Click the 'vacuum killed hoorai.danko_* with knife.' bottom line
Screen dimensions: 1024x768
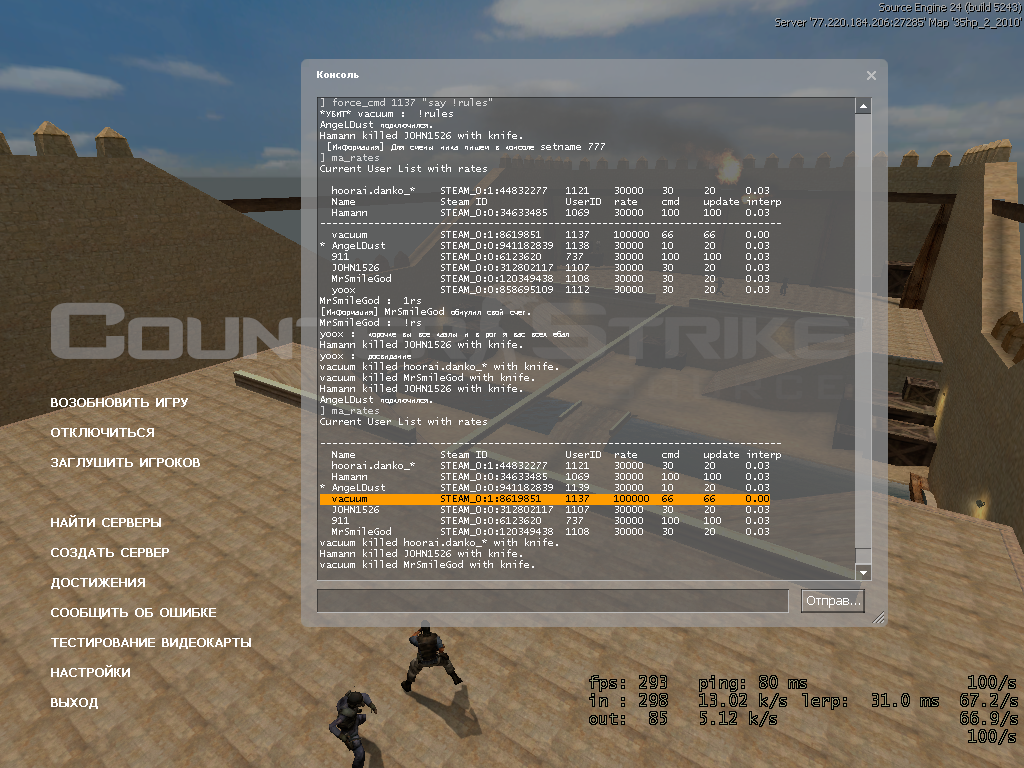click(x=439, y=543)
